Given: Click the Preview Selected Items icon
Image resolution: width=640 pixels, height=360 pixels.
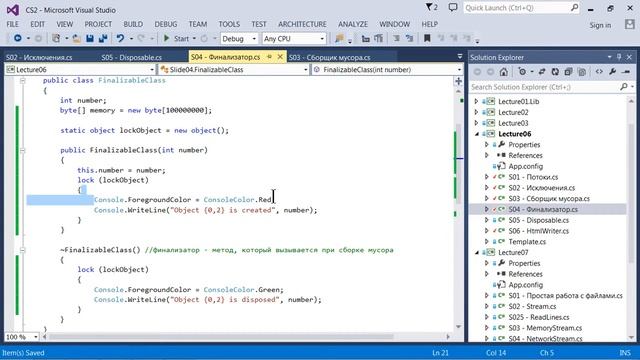Looking at the screenshot, I should pyautogui.click(x=626, y=72).
